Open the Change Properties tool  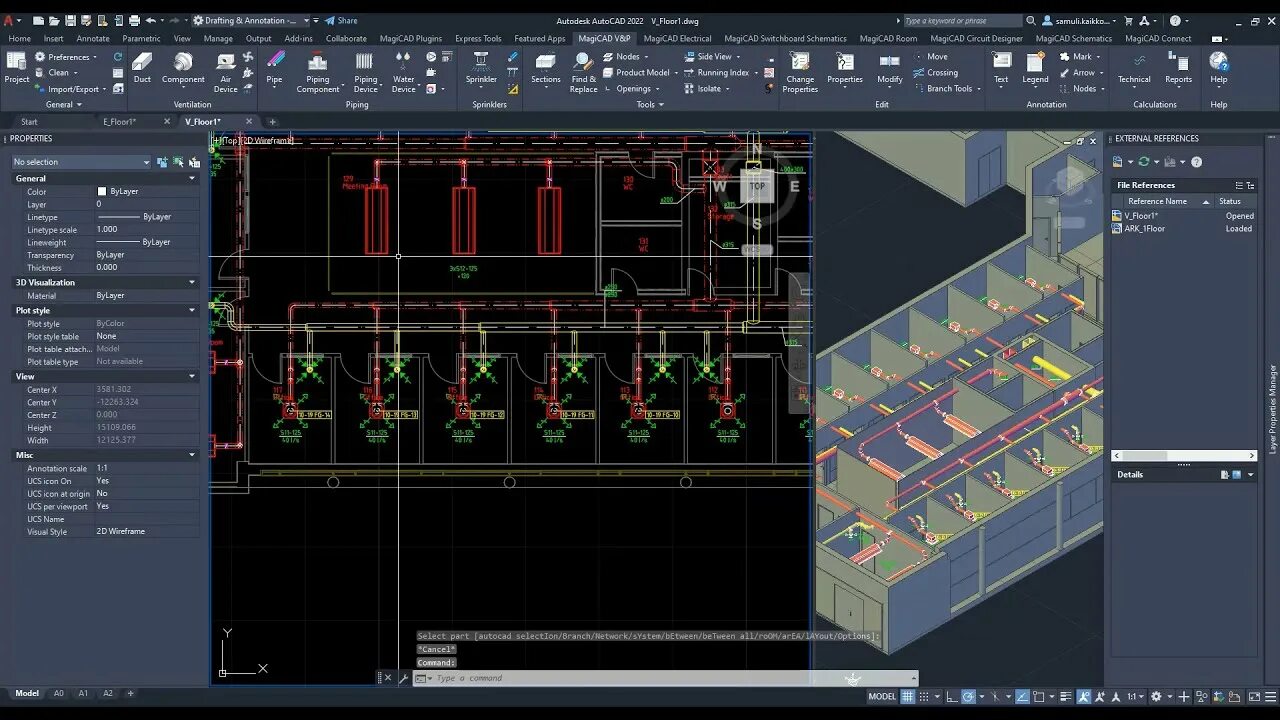(800, 73)
